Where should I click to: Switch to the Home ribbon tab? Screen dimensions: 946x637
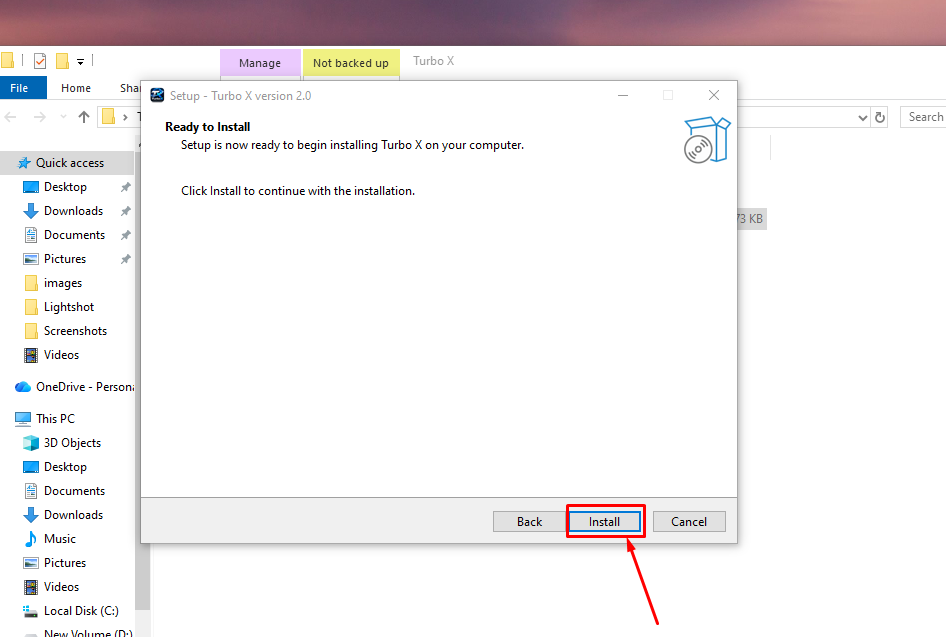point(76,88)
